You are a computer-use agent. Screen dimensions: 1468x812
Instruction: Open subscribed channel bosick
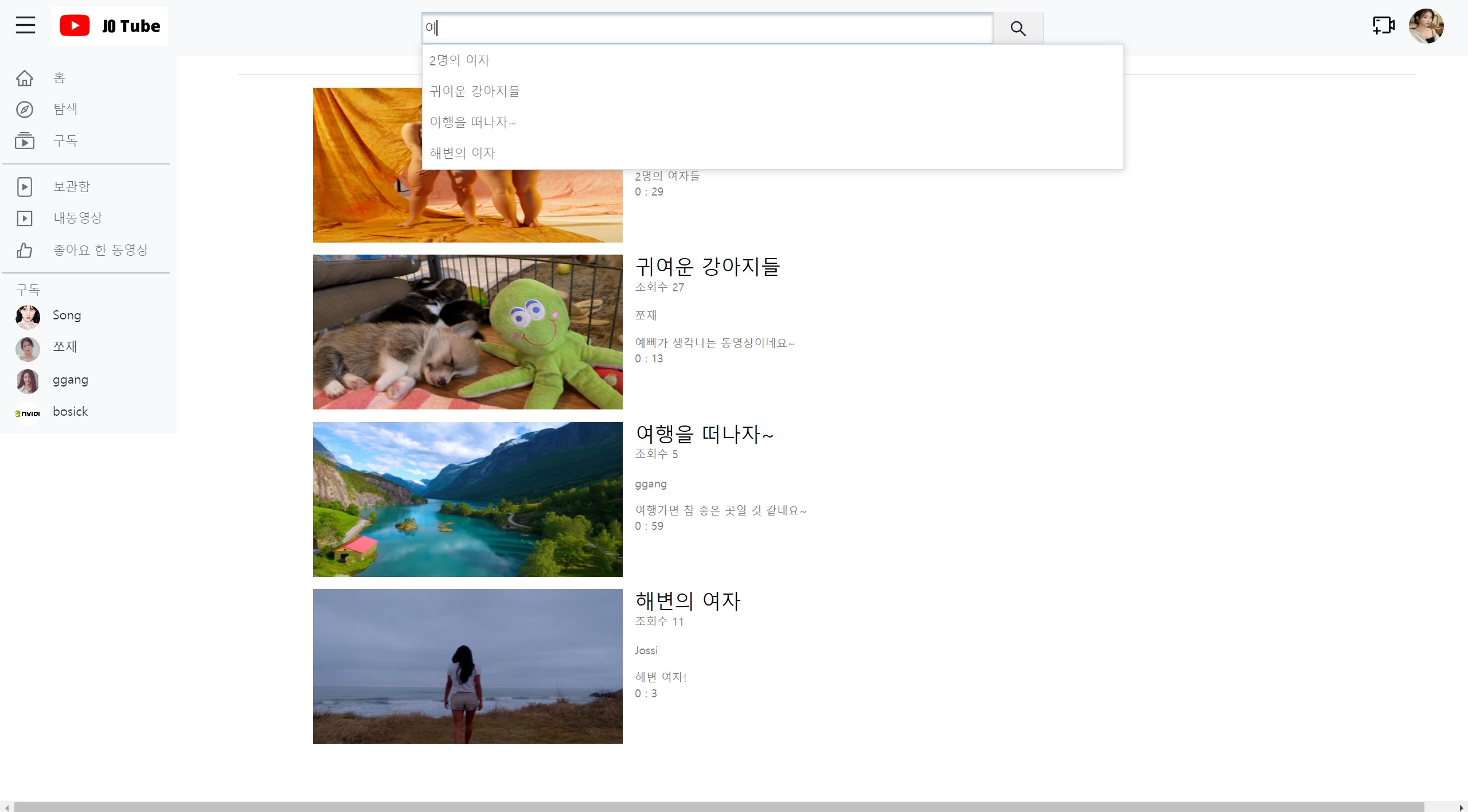(70, 411)
